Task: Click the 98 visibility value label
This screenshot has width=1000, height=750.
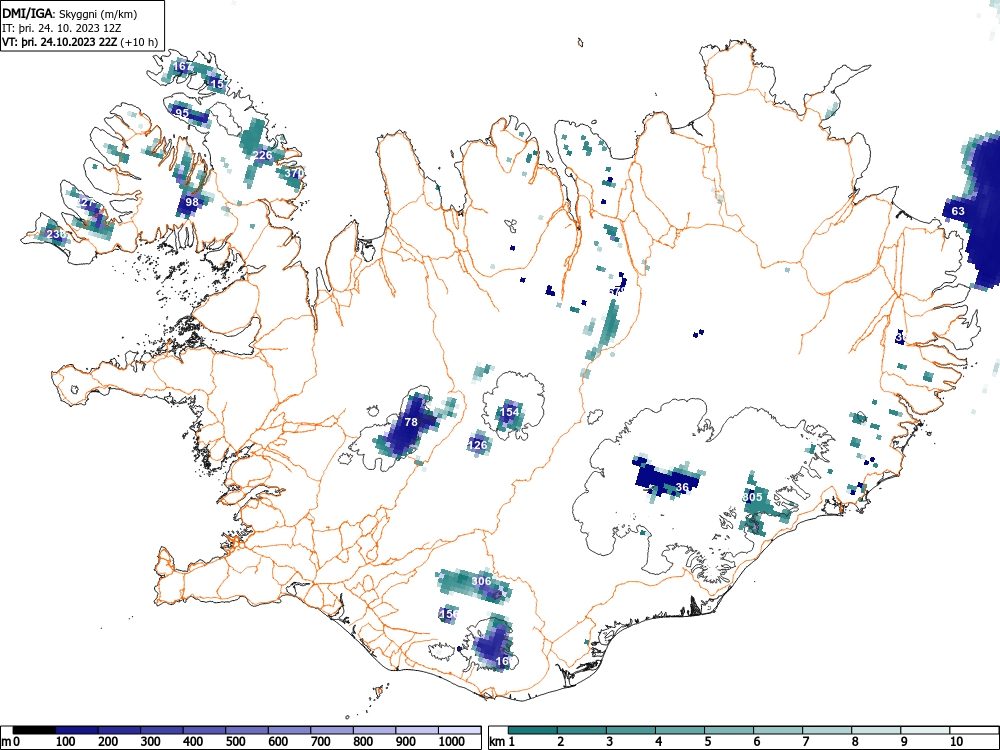Action: pyautogui.click(x=192, y=202)
